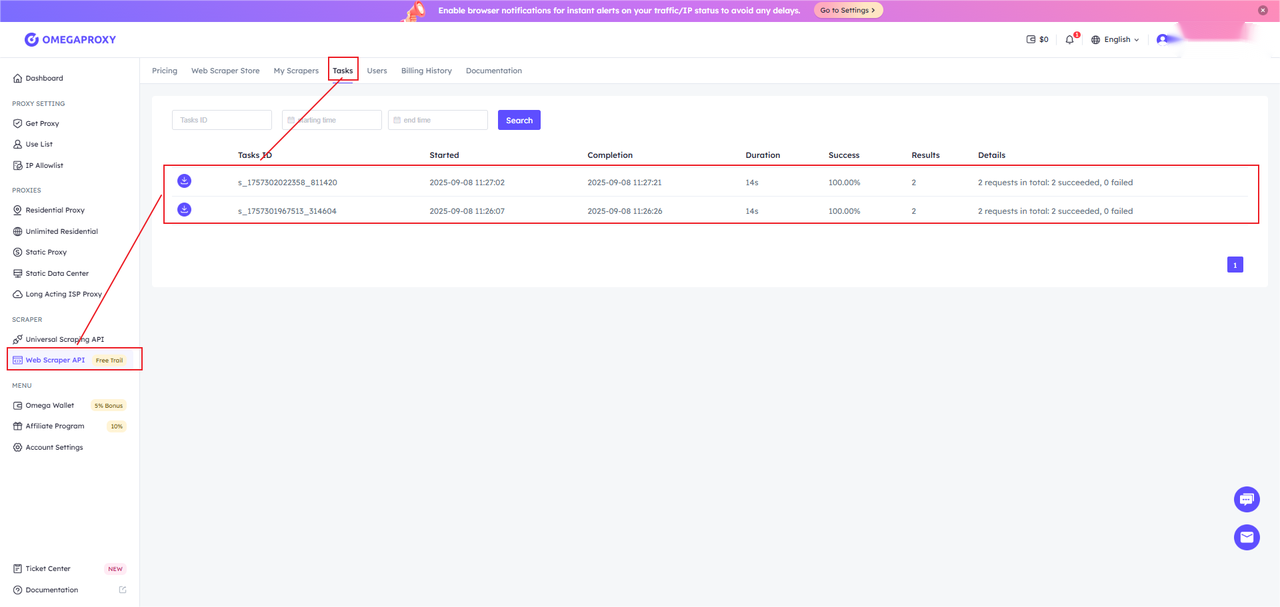Open the end time date picker
1280x607 pixels.
point(438,120)
